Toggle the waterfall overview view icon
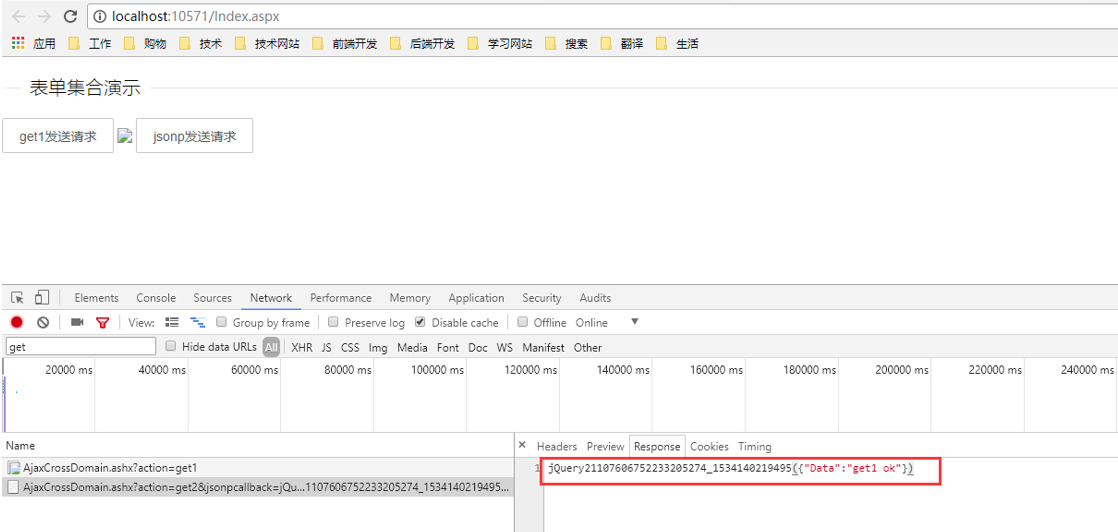This screenshot has width=1118, height=532. (x=198, y=322)
